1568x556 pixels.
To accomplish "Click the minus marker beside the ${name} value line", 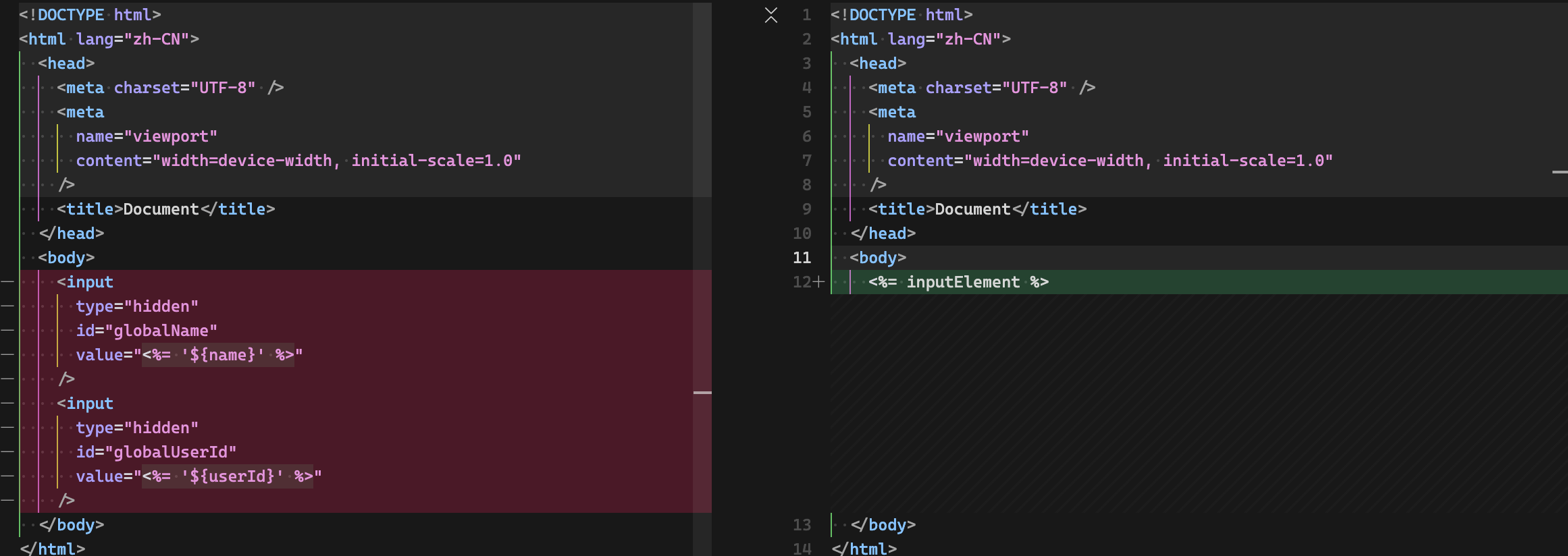I will click(x=7, y=355).
